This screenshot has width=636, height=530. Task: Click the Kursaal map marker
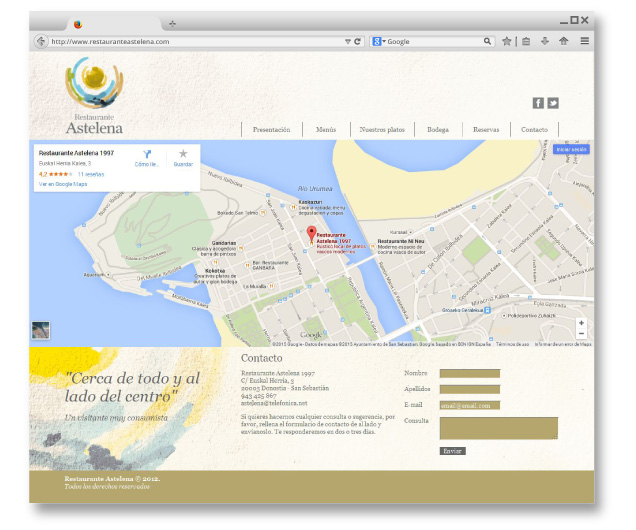411,232
